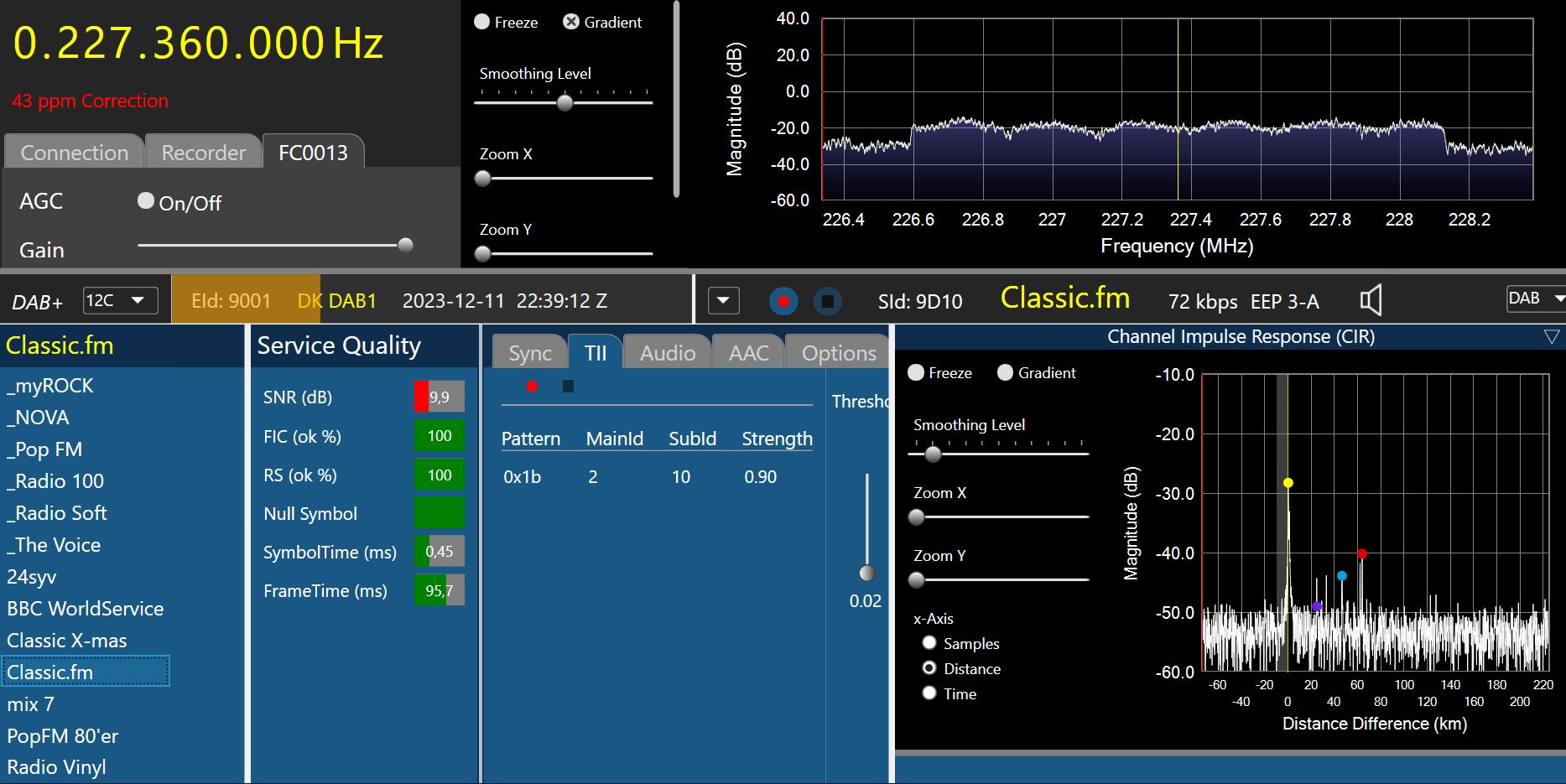The image size is (1566, 784).
Task: Click the SNR (dB) value bar
Action: coord(440,397)
